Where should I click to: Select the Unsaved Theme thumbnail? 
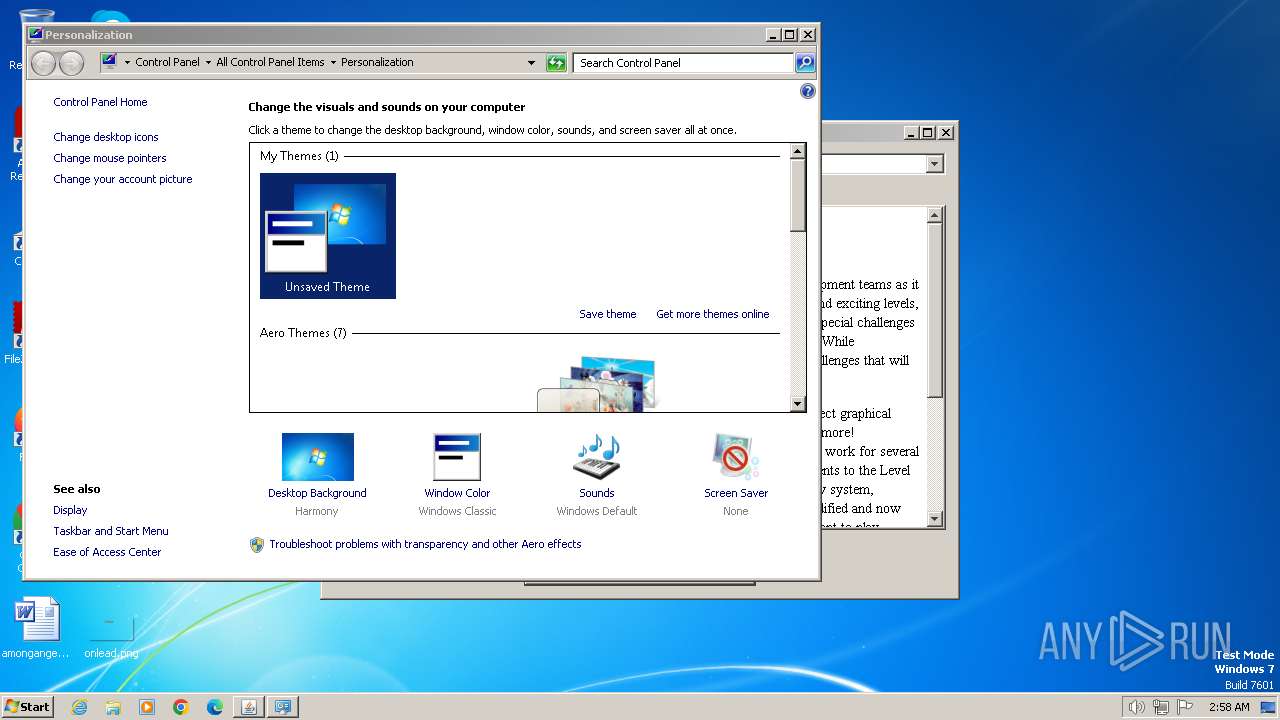pyautogui.click(x=328, y=236)
